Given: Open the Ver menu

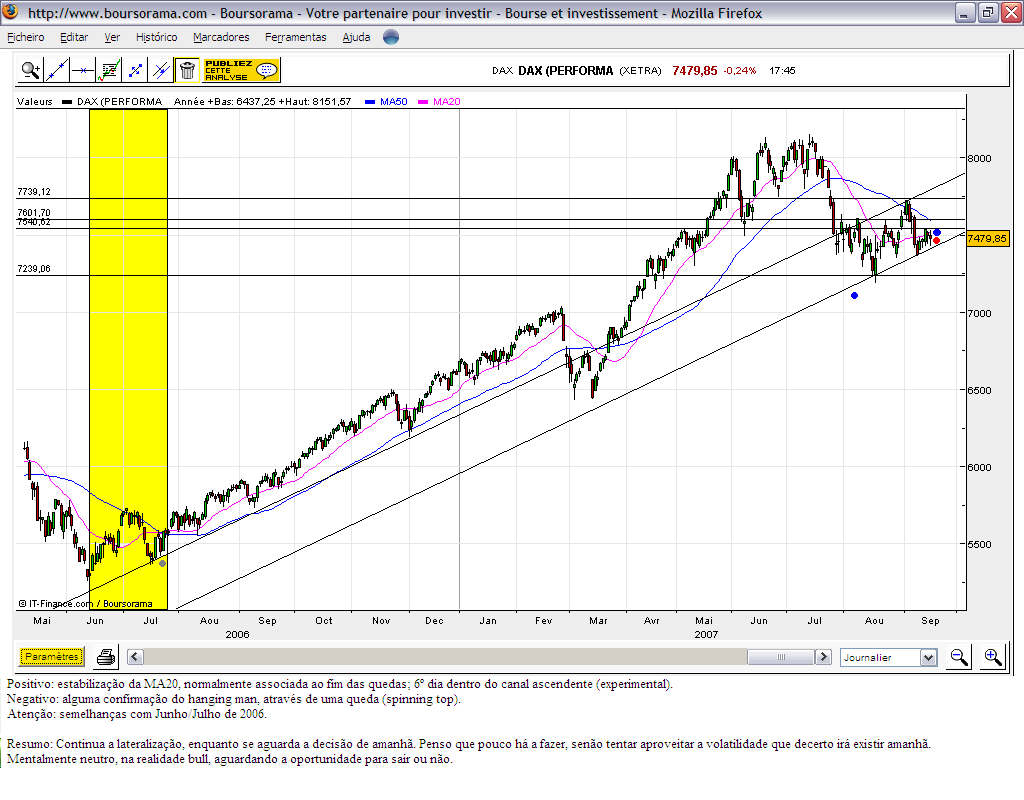Looking at the screenshot, I should (x=112, y=37).
